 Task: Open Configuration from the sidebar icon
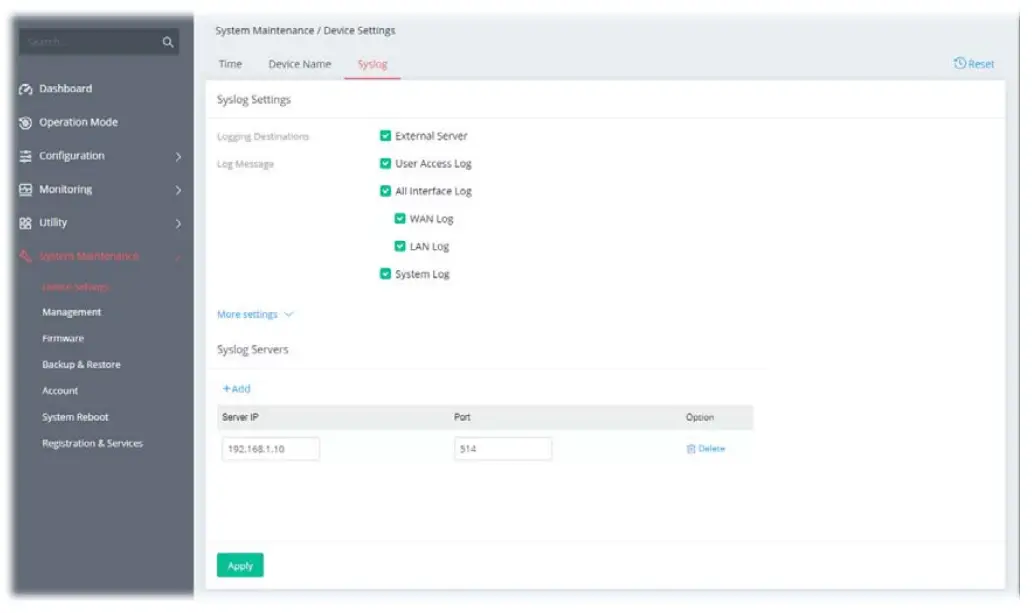click(25, 155)
